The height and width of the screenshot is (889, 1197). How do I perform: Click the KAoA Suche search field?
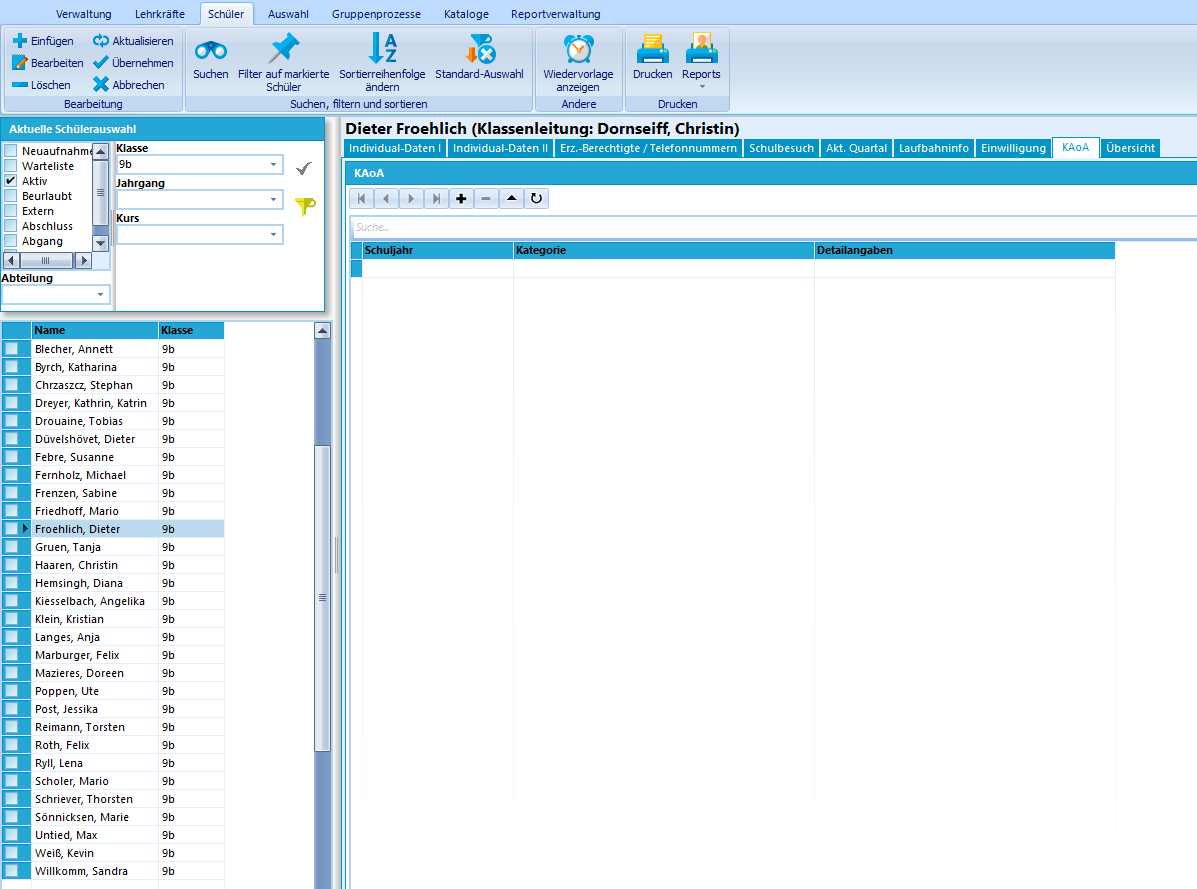point(773,227)
